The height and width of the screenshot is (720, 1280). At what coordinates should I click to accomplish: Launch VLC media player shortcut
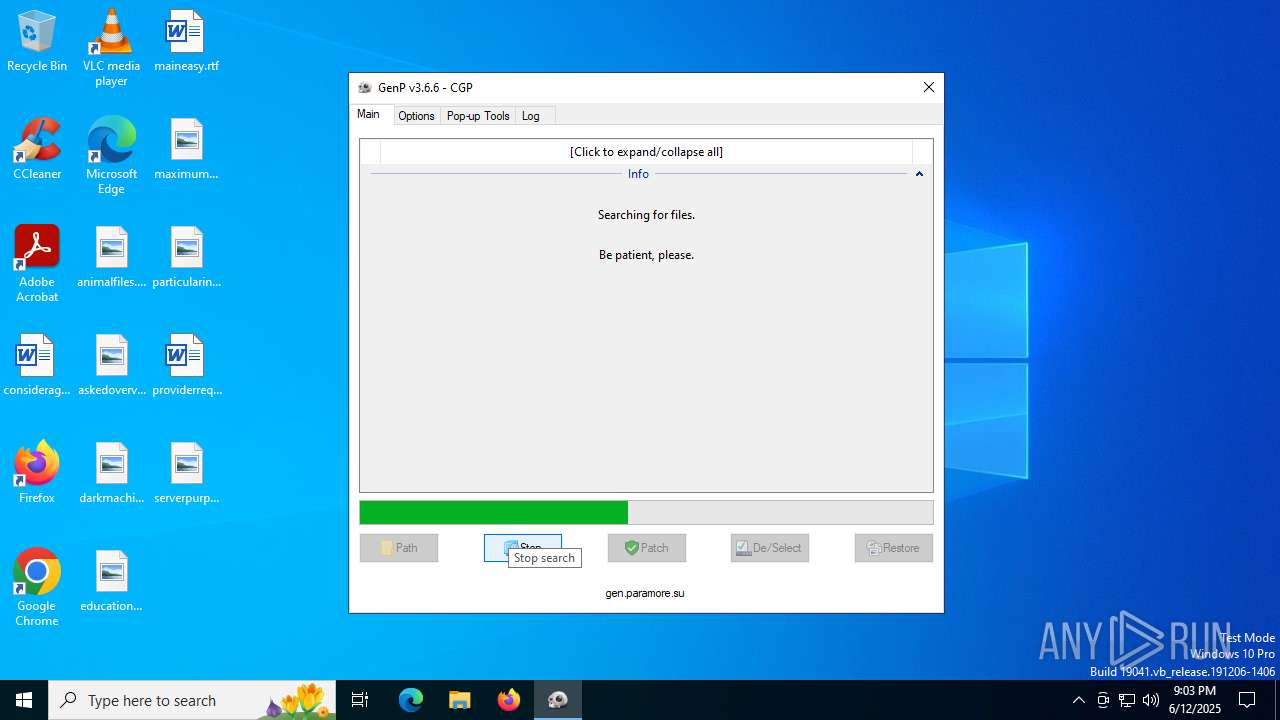coord(111,48)
